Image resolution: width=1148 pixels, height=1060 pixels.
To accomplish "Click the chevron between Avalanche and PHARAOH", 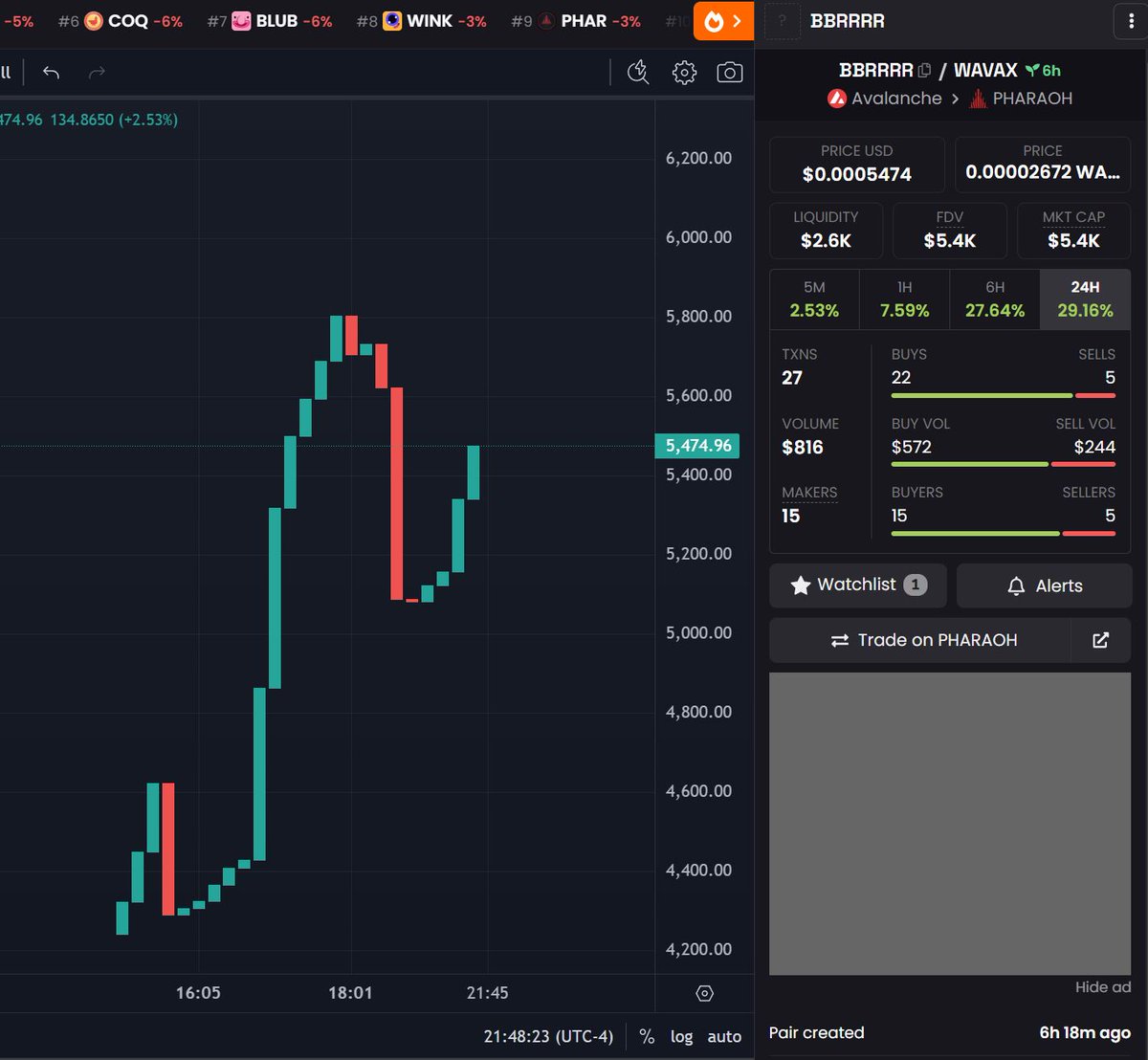I will [x=956, y=98].
